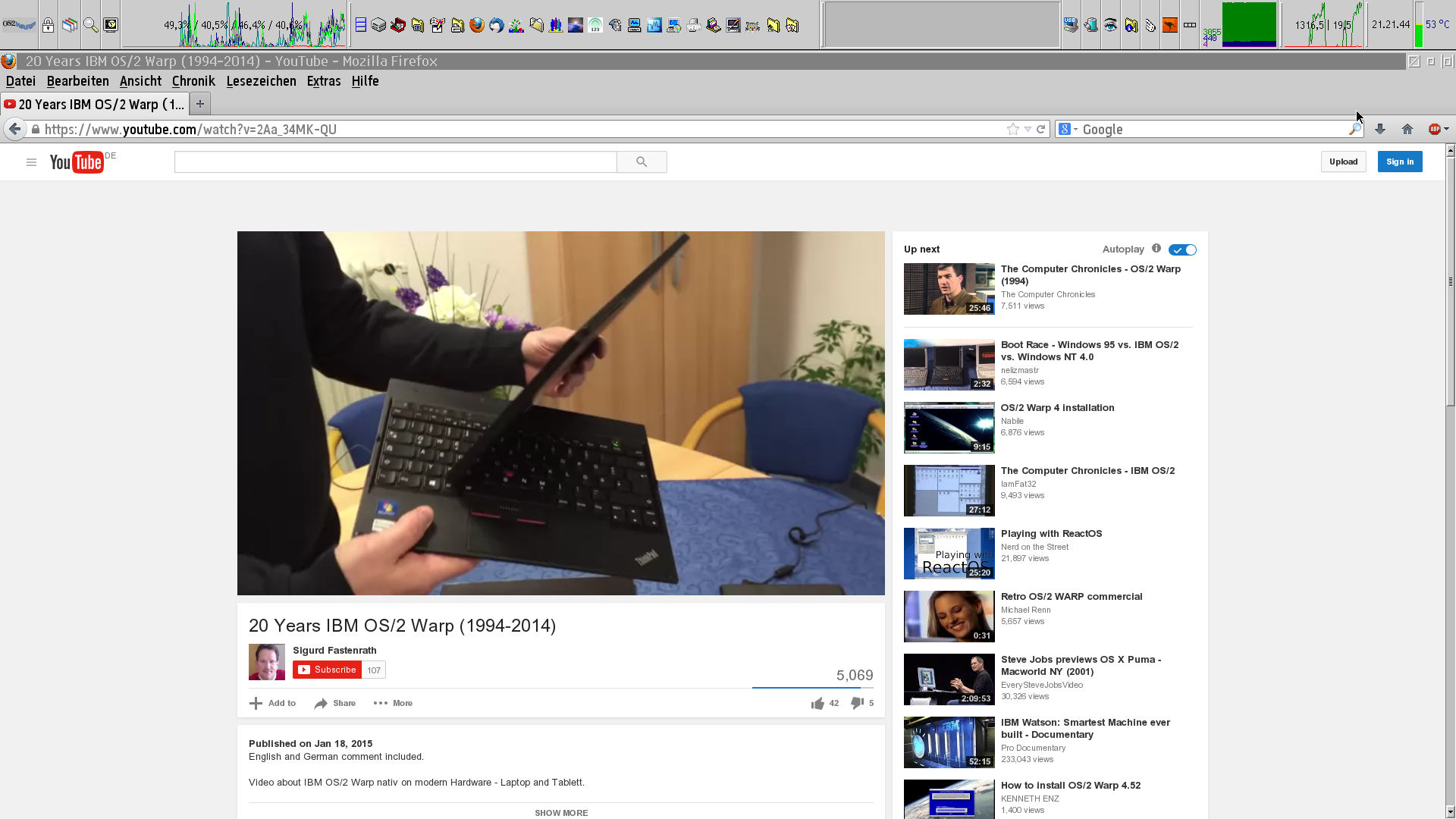Click the OS/2 Warp launcher button

click(19, 25)
